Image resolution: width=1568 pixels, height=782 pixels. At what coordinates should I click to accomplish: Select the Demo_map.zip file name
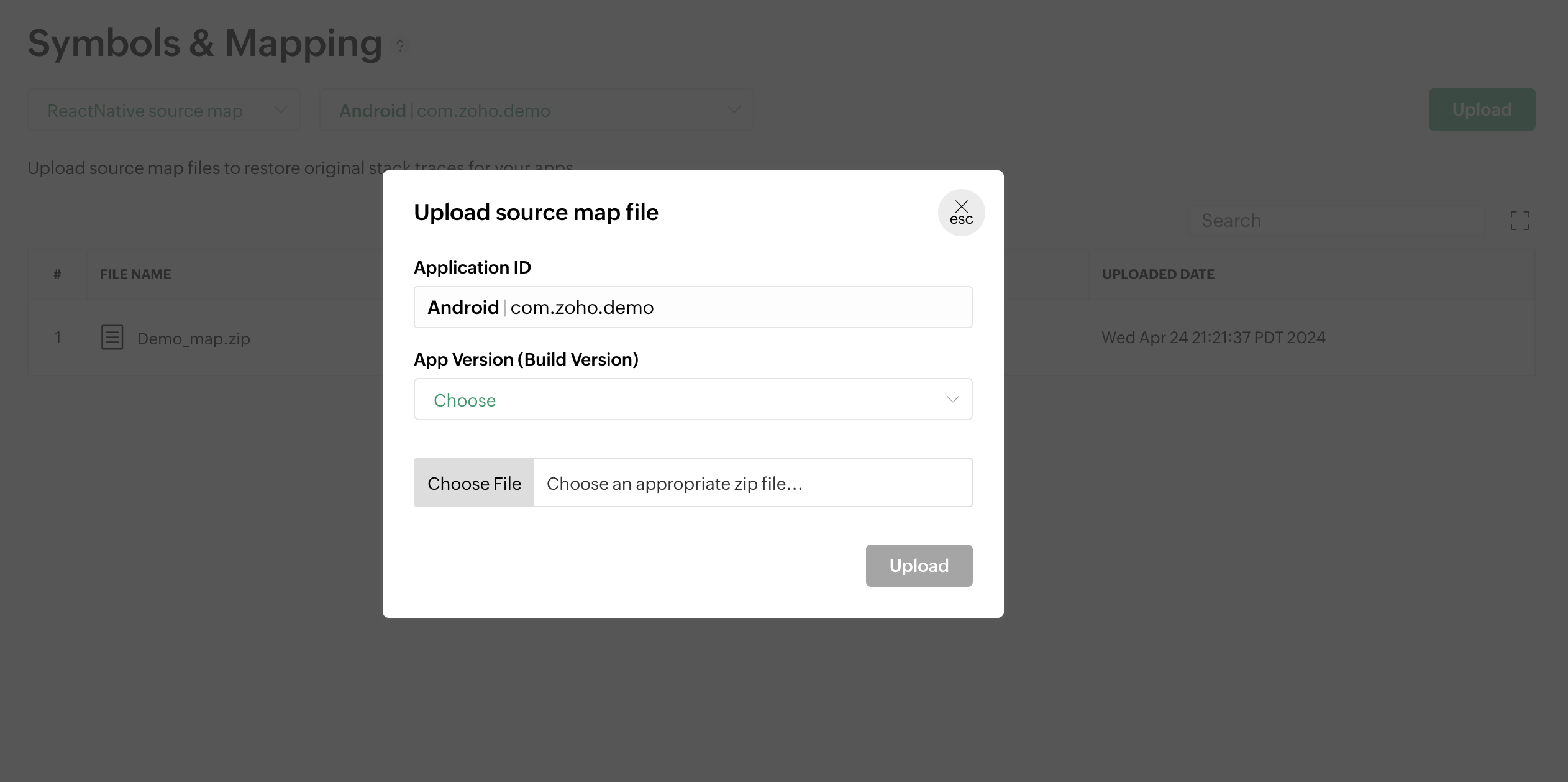[x=193, y=339]
